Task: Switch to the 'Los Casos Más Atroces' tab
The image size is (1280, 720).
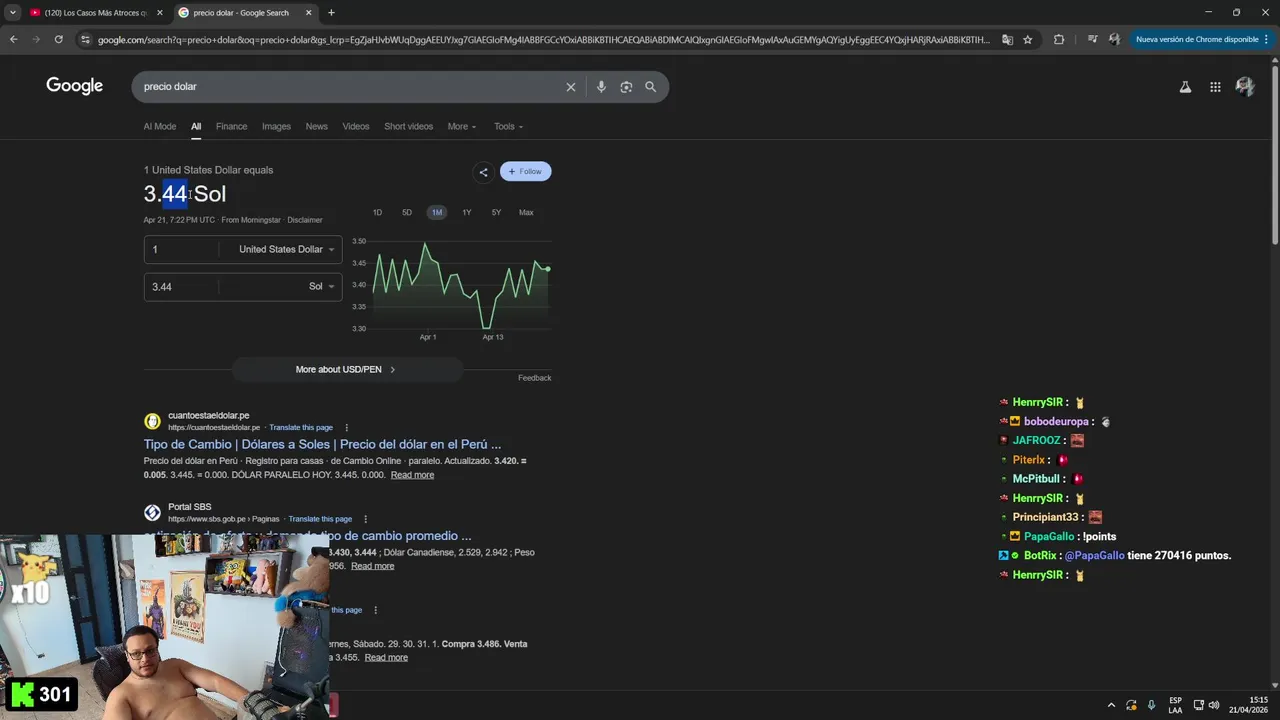Action: (95, 12)
